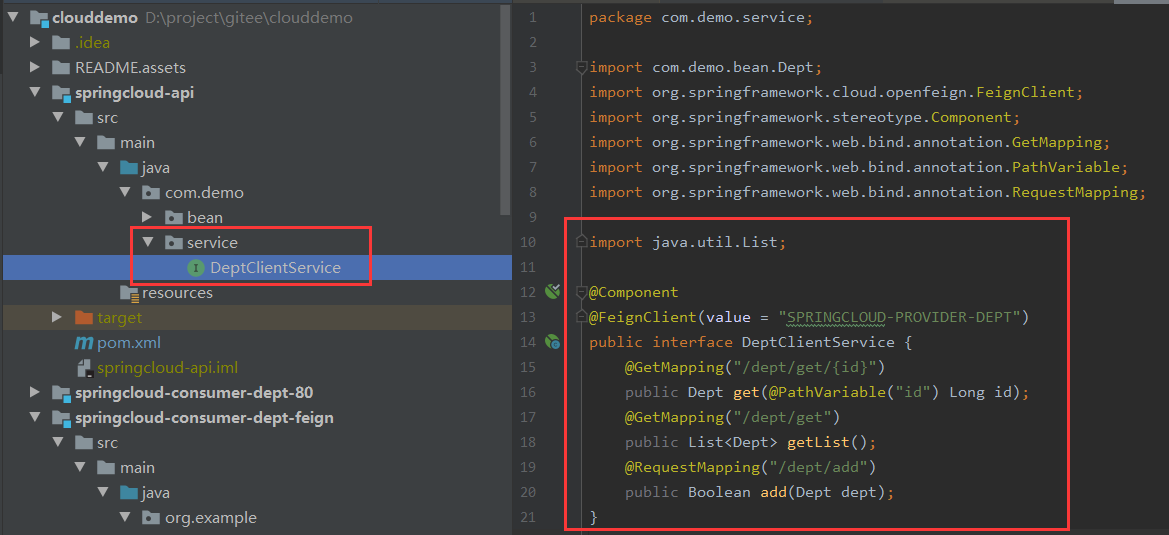Select the README.assets folder label
The width and height of the screenshot is (1169, 535).
coord(130,68)
